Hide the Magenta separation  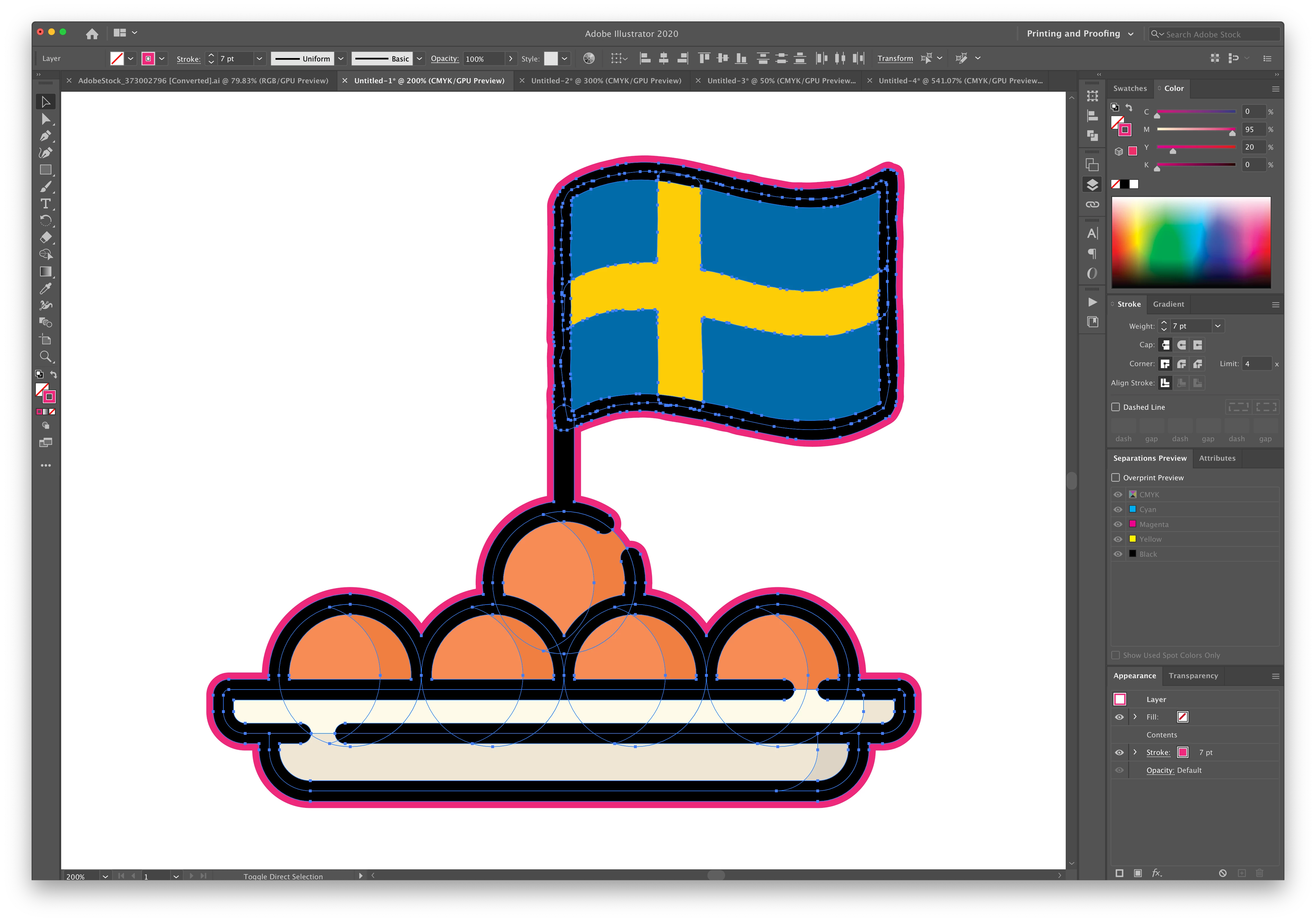(x=1118, y=524)
